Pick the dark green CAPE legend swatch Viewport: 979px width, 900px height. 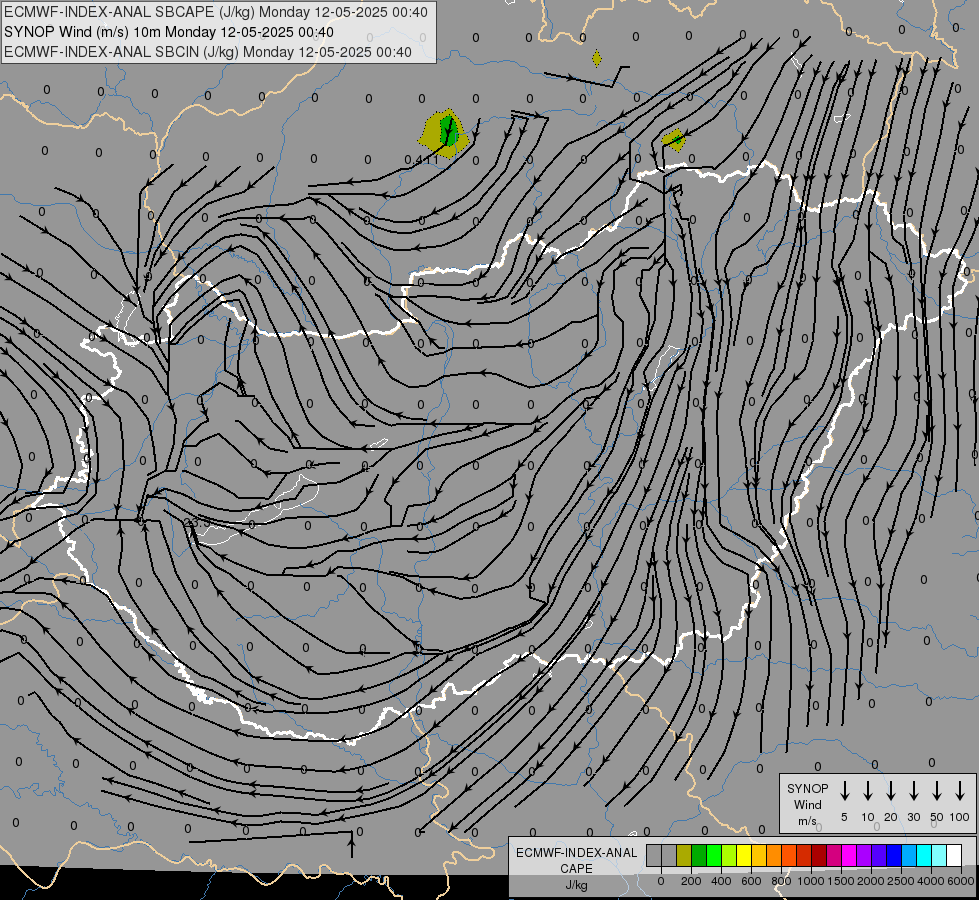[699, 855]
